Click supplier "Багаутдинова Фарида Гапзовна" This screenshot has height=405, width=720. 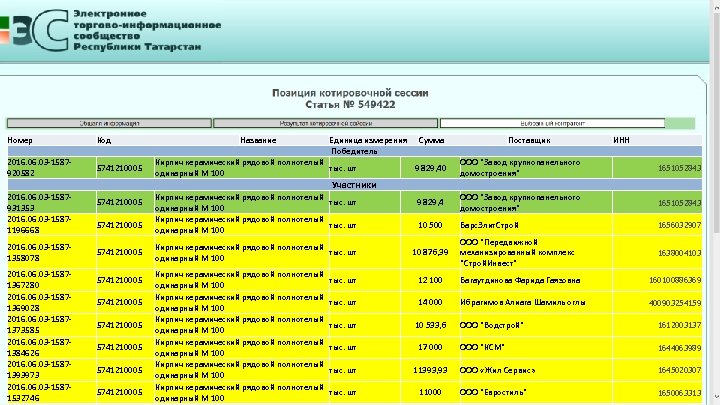pos(520,280)
